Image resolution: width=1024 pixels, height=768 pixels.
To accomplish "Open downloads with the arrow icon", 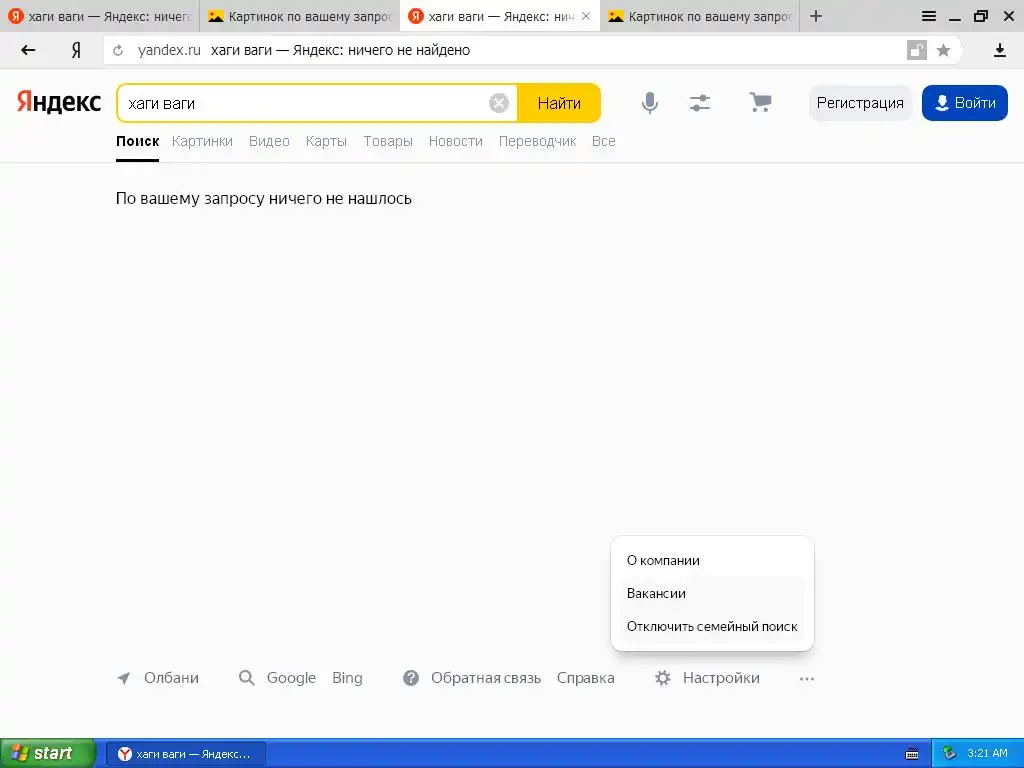I will [x=1000, y=50].
